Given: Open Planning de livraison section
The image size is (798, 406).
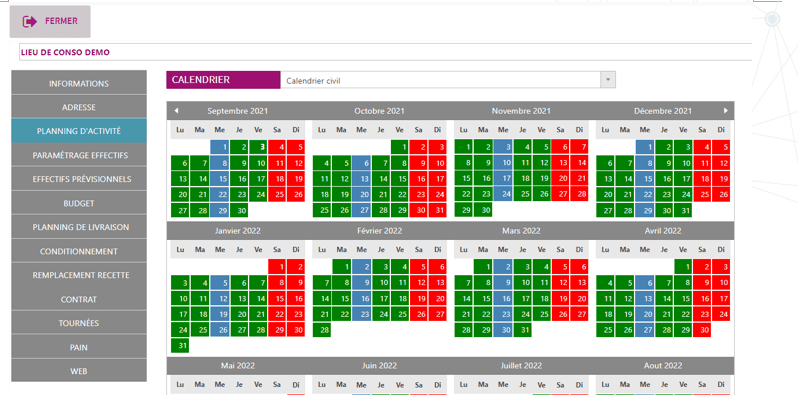Looking at the screenshot, I should pyautogui.click(x=79, y=227).
